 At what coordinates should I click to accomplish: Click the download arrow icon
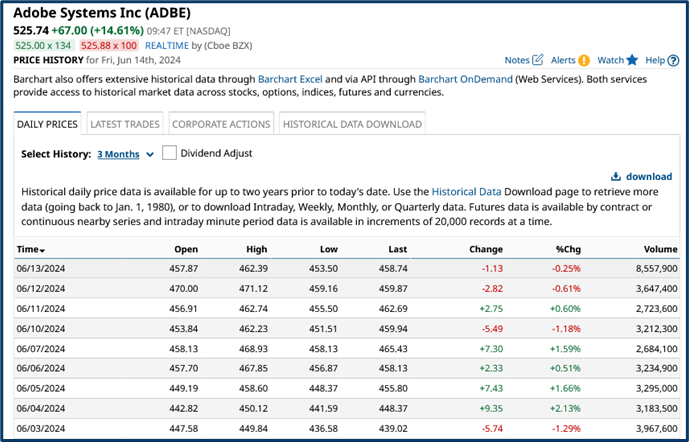click(x=616, y=176)
